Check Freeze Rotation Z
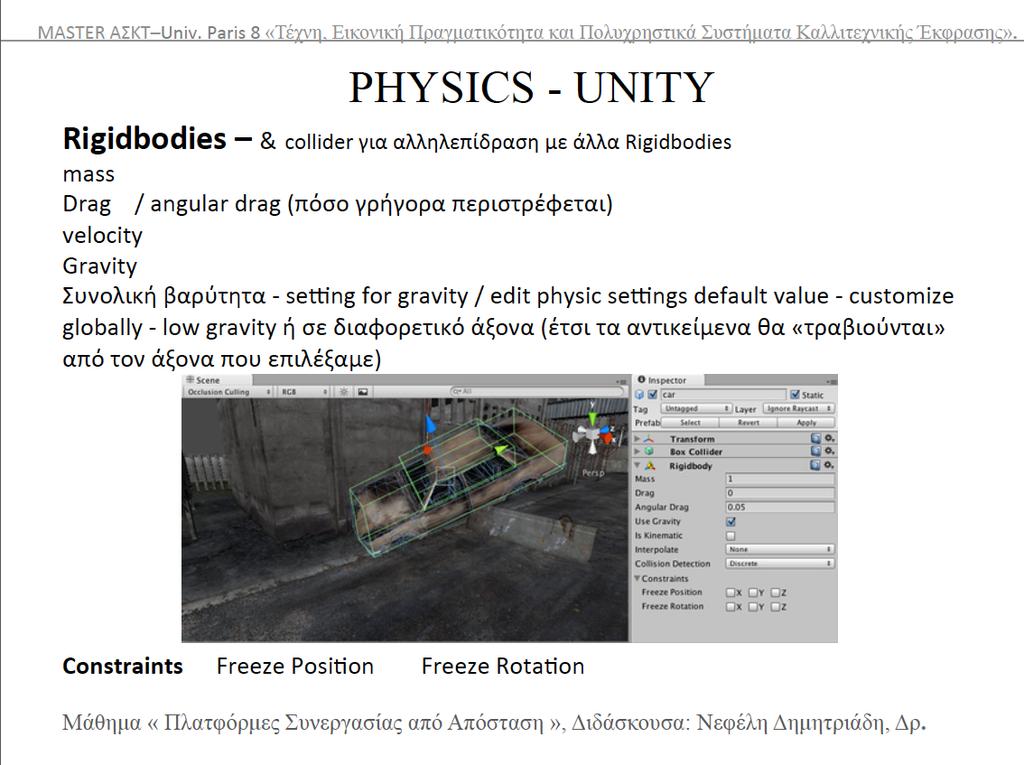The width and height of the screenshot is (1024, 765). [x=775, y=607]
